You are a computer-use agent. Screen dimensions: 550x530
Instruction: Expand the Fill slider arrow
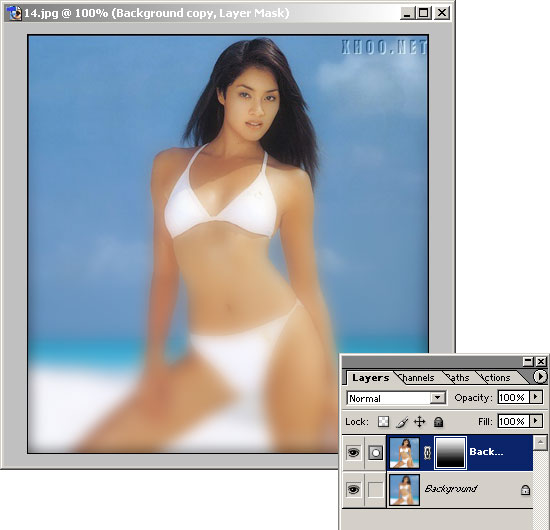coord(536,421)
